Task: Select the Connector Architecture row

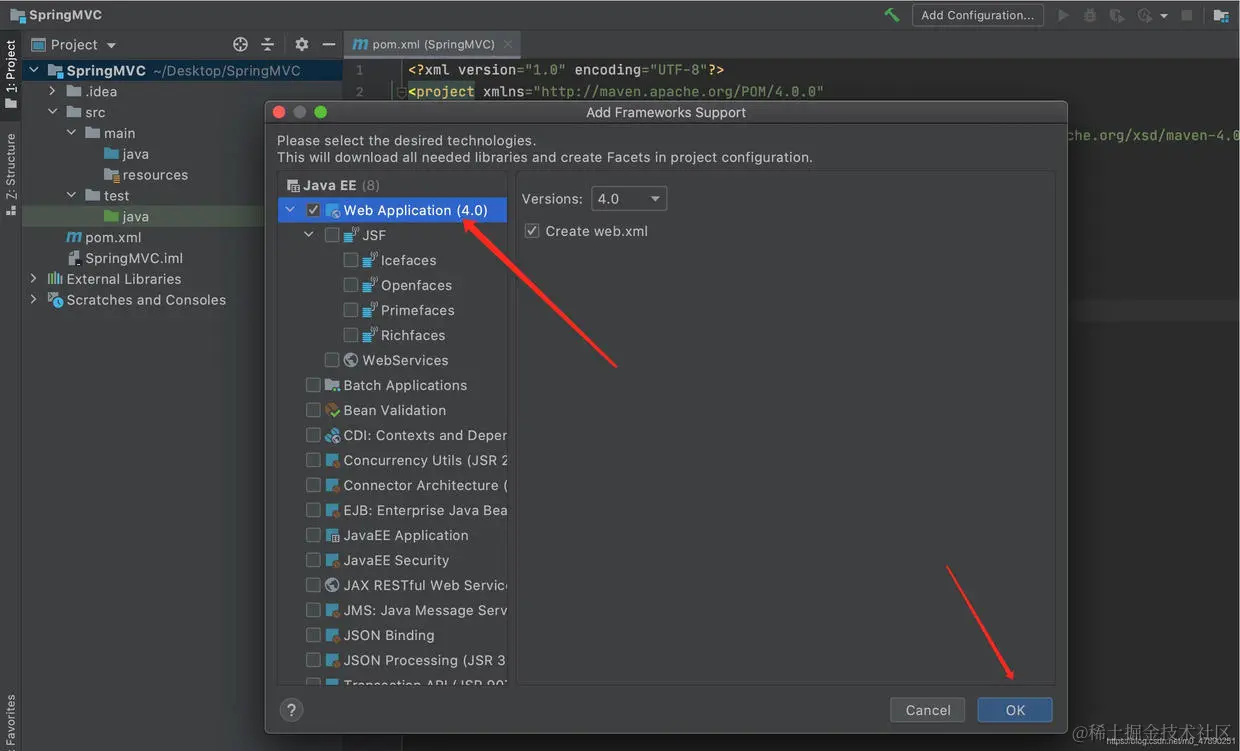Action: (x=392, y=485)
